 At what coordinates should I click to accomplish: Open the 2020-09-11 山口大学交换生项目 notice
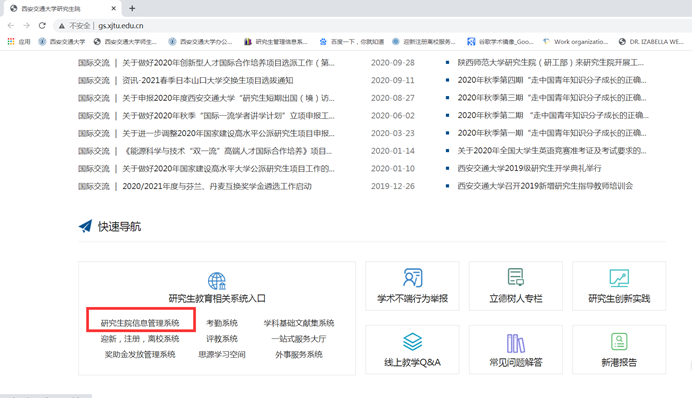207,80
